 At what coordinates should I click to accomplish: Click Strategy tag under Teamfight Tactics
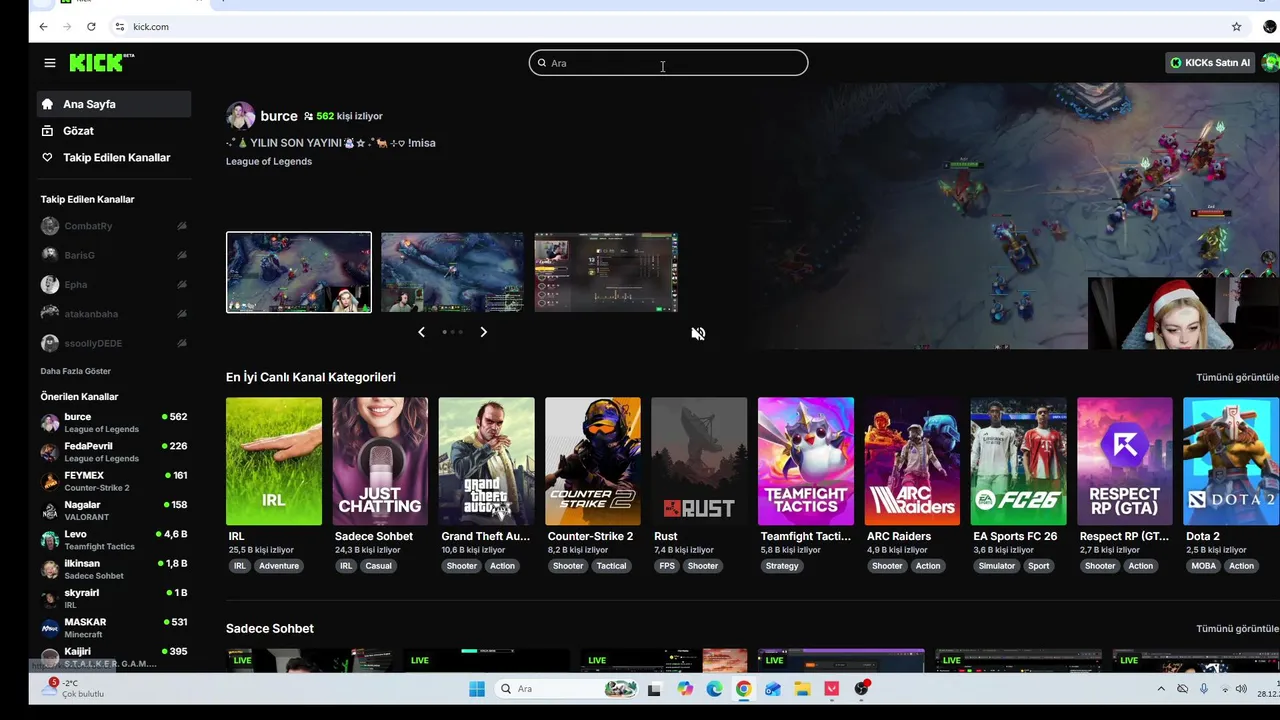pyautogui.click(x=782, y=566)
